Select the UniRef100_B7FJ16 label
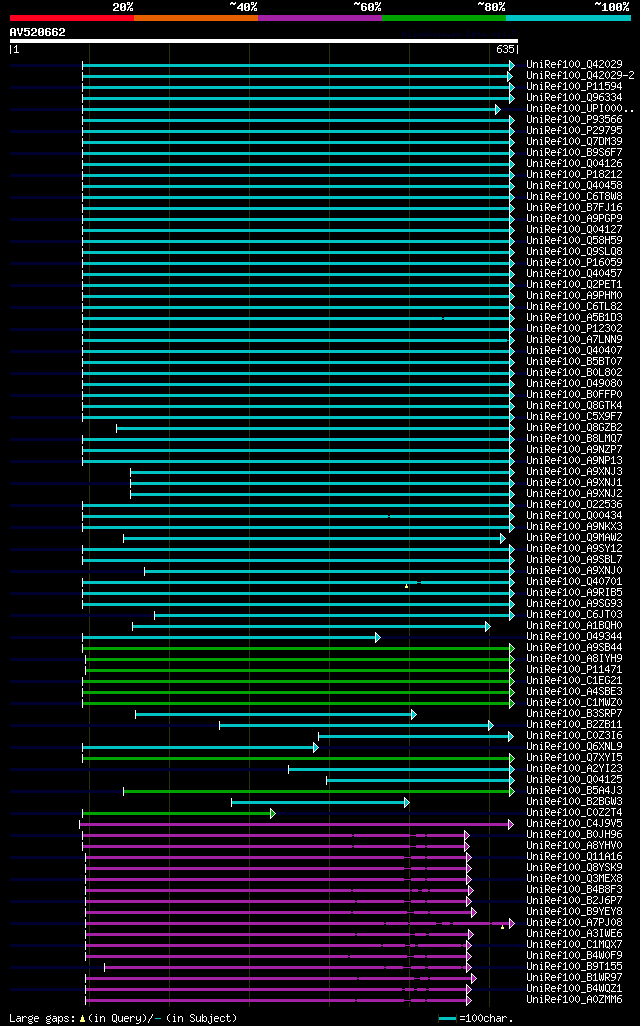 (x=575, y=207)
